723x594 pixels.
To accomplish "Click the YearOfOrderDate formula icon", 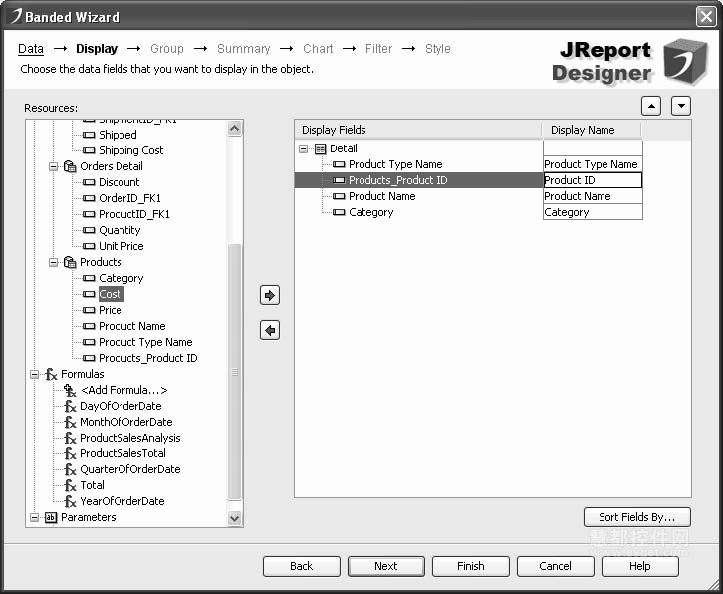I will pos(70,501).
